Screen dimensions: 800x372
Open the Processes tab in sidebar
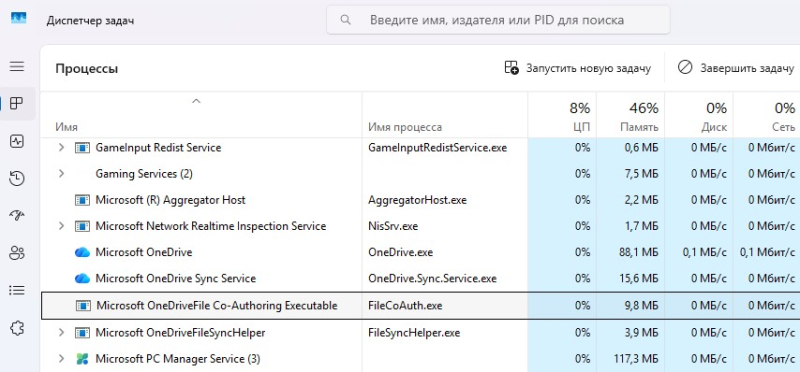[x=17, y=104]
